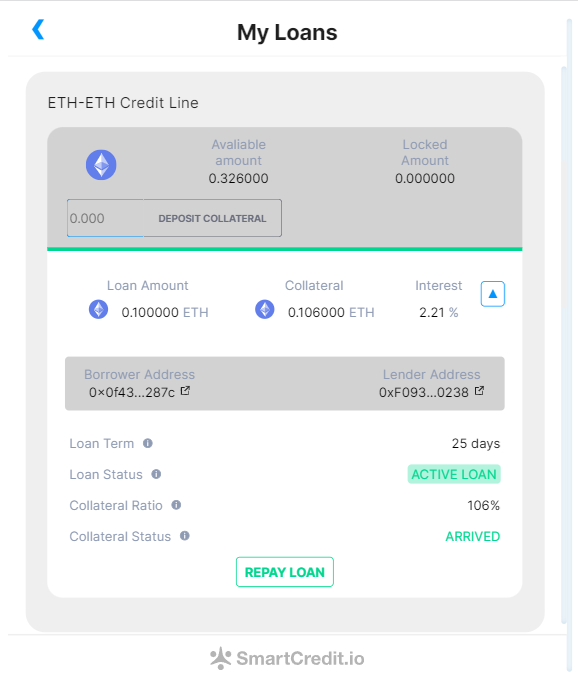Click the large Ethereum logo in credit line
578x688 pixels.
pos(101,165)
